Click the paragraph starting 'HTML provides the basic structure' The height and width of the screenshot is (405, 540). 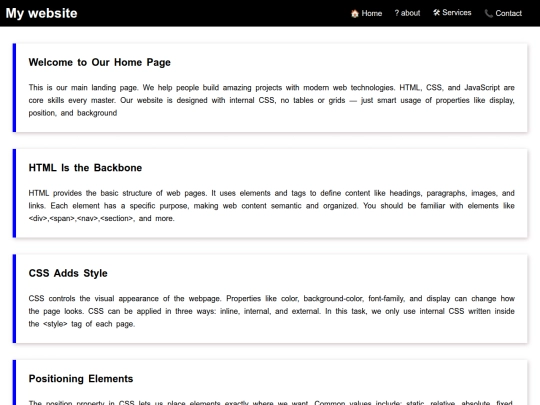click(271, 206)
